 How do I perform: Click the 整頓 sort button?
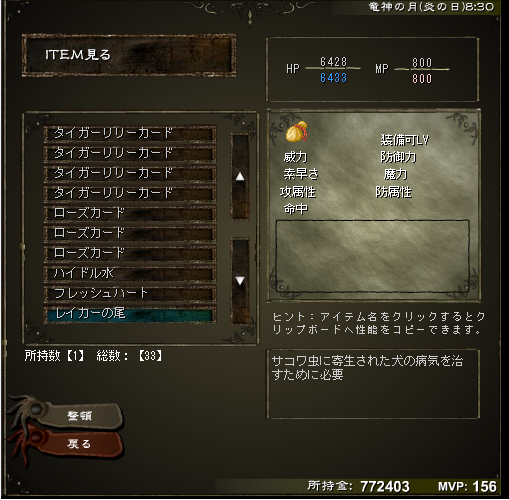tap(79, 415)
